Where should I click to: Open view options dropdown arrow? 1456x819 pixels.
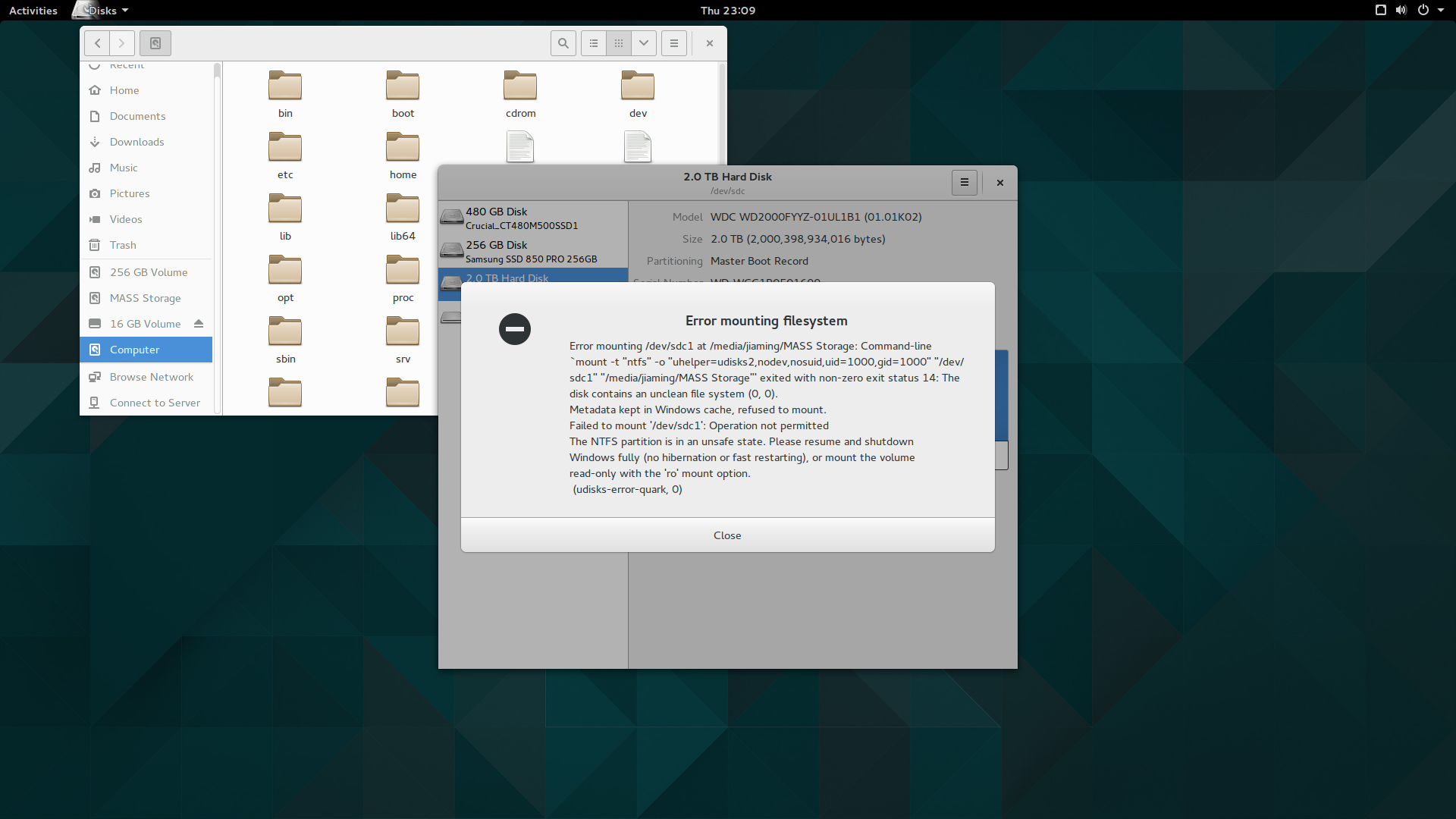click(644, 43)
